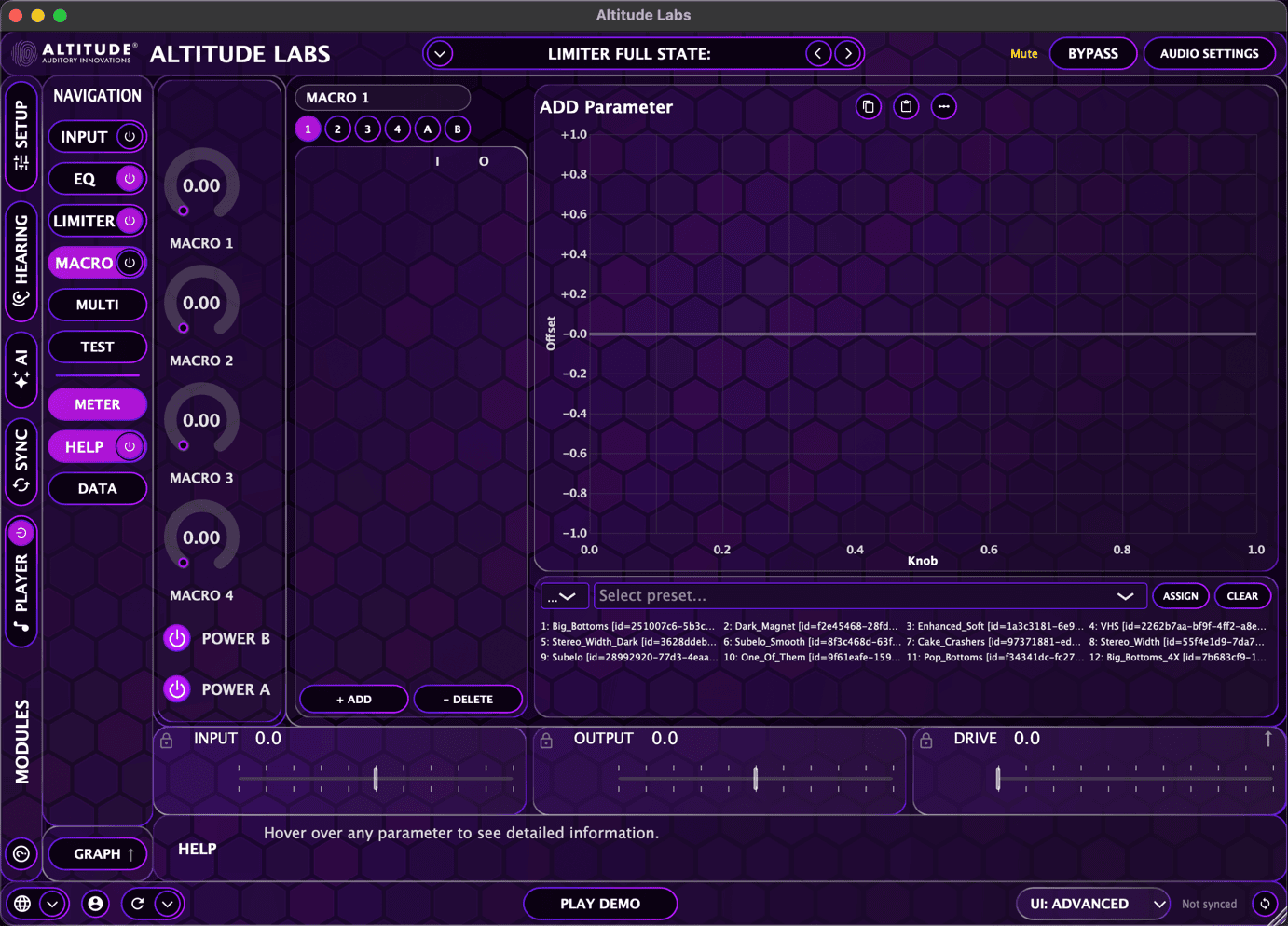Click the sync refresh icon near Not synced
Screen dimensions: 1288x926
pyautogui.click(x=1265, y=904)
